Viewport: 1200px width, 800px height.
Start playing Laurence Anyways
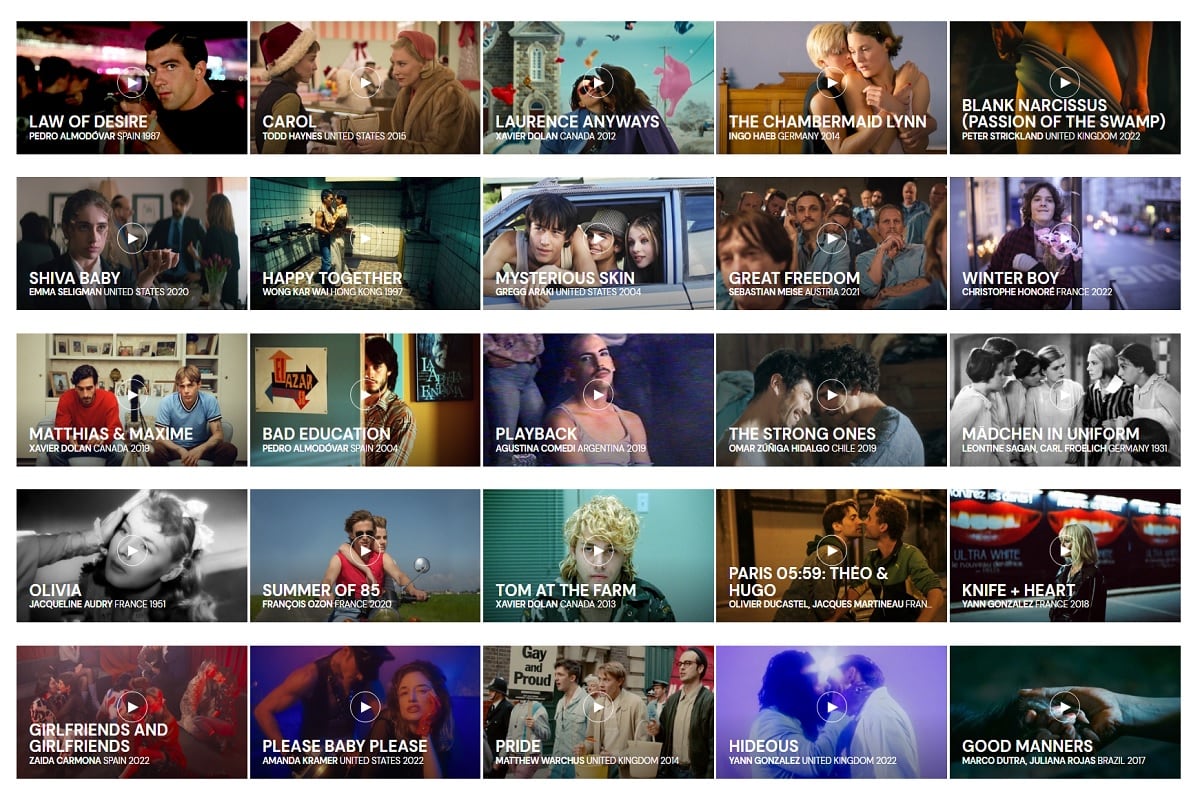[x=598, y=82]
